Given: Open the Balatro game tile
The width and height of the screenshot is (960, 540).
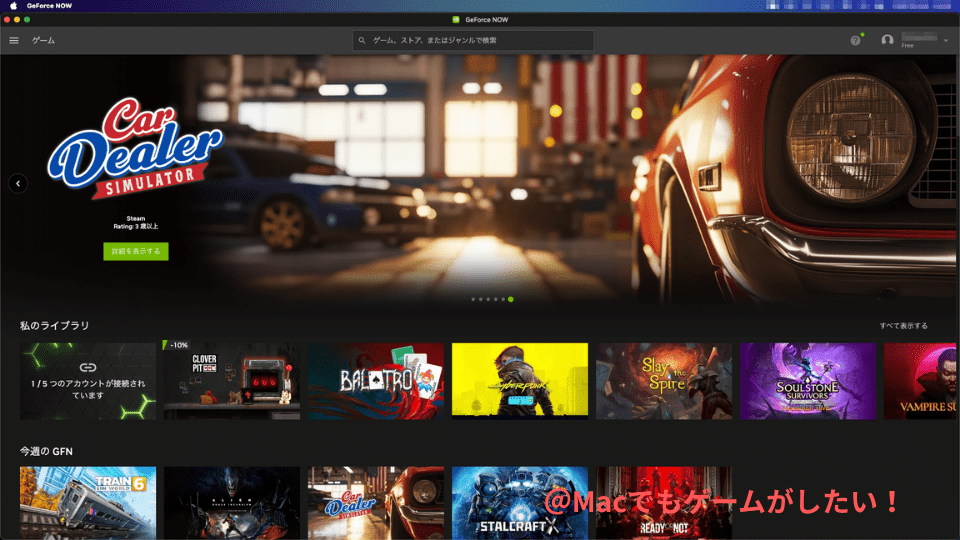Looking at the screenshot, I should (x=375, y=381).
